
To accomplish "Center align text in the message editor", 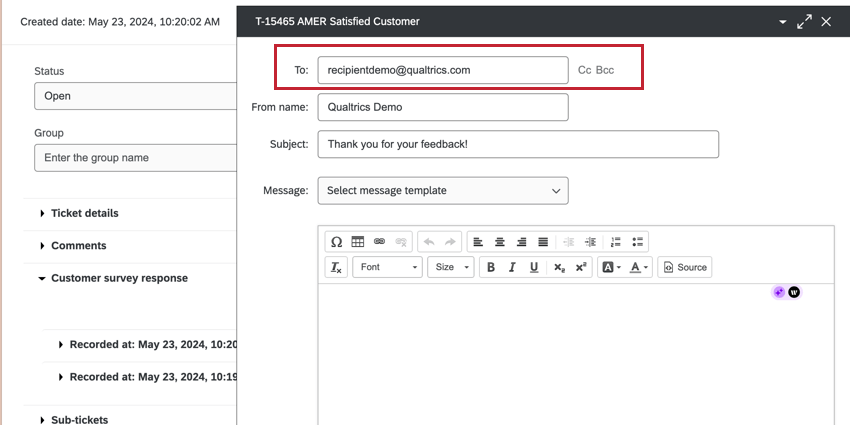I will point(500,242).
